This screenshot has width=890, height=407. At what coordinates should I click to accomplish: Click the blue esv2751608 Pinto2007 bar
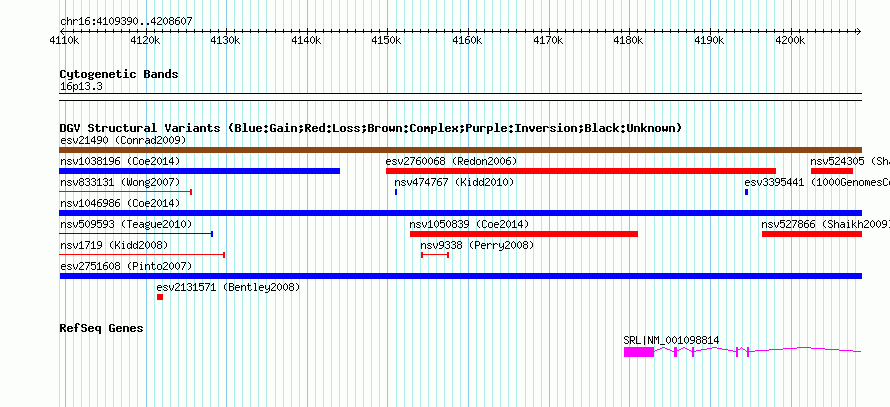(460, 276)
